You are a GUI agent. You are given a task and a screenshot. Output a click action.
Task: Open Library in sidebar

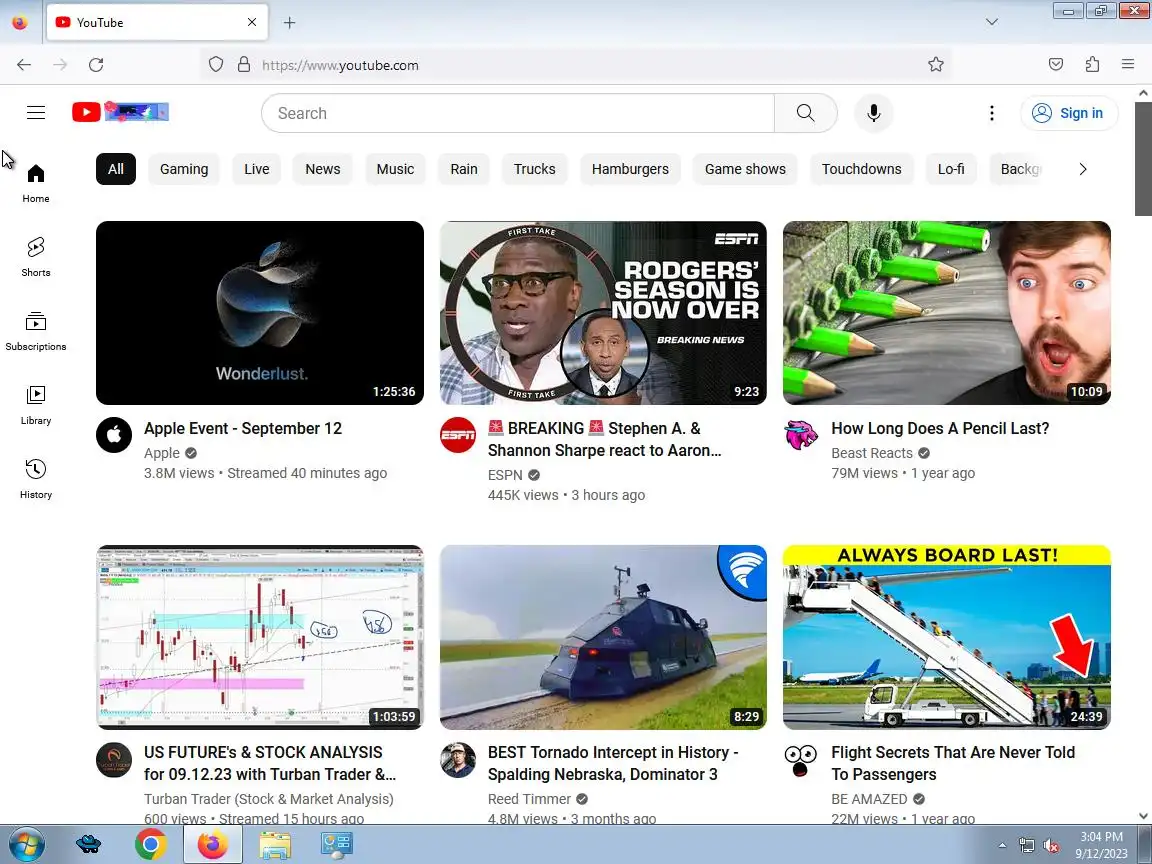click(x=35, y=406)
